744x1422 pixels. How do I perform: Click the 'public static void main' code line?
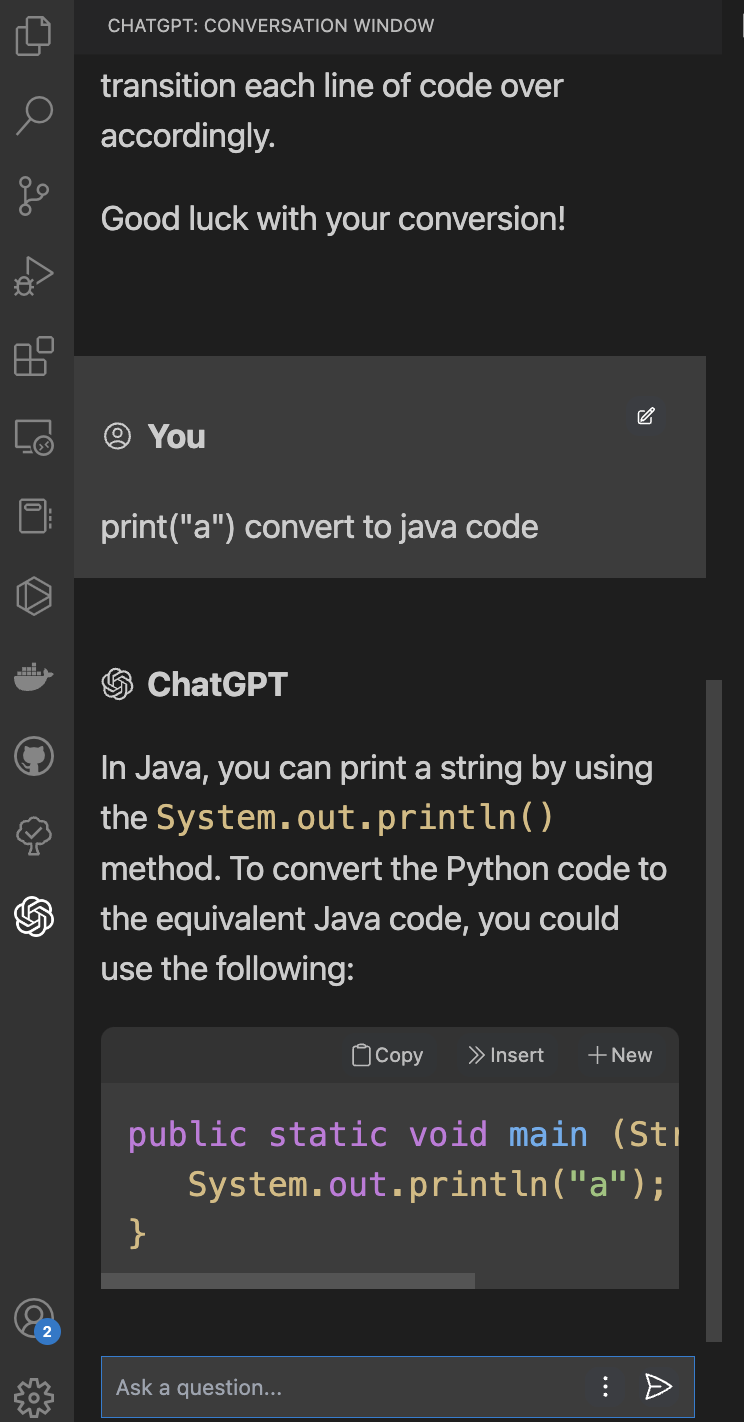tap(403, 1135)
